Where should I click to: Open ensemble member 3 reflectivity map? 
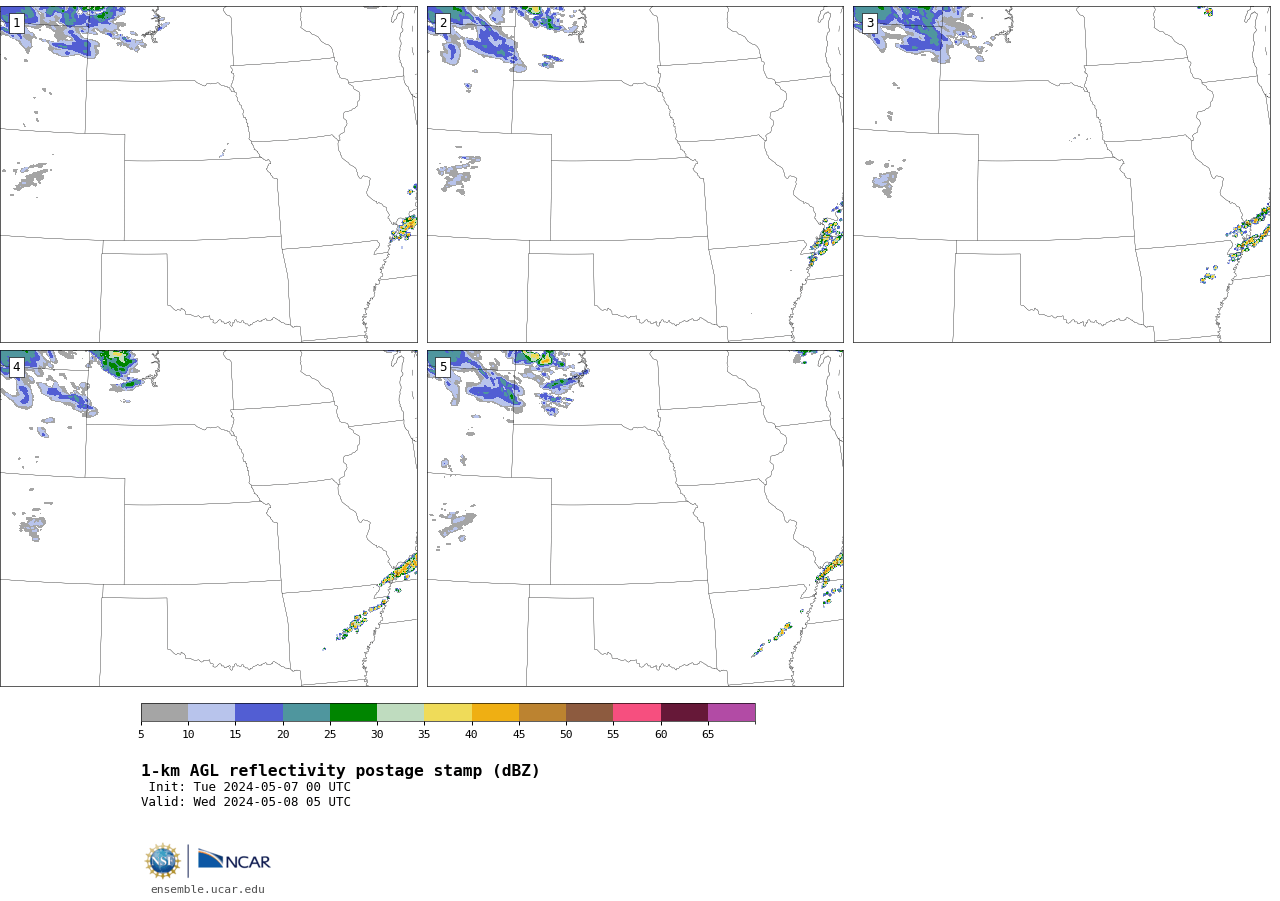[x=1061, y=174]
